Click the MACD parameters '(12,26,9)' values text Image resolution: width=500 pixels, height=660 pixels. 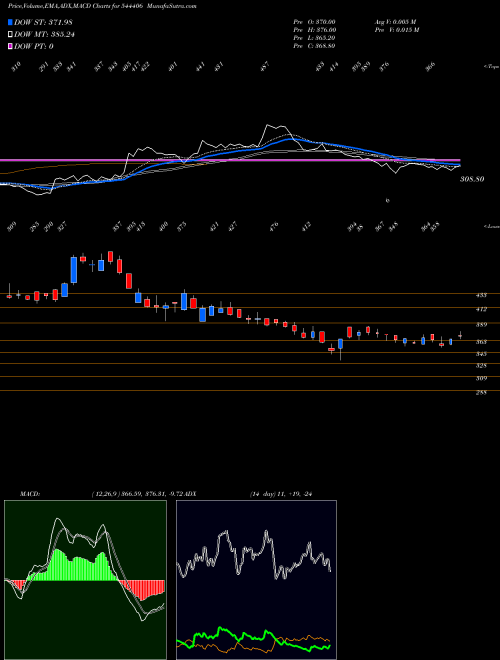(136, 494)
